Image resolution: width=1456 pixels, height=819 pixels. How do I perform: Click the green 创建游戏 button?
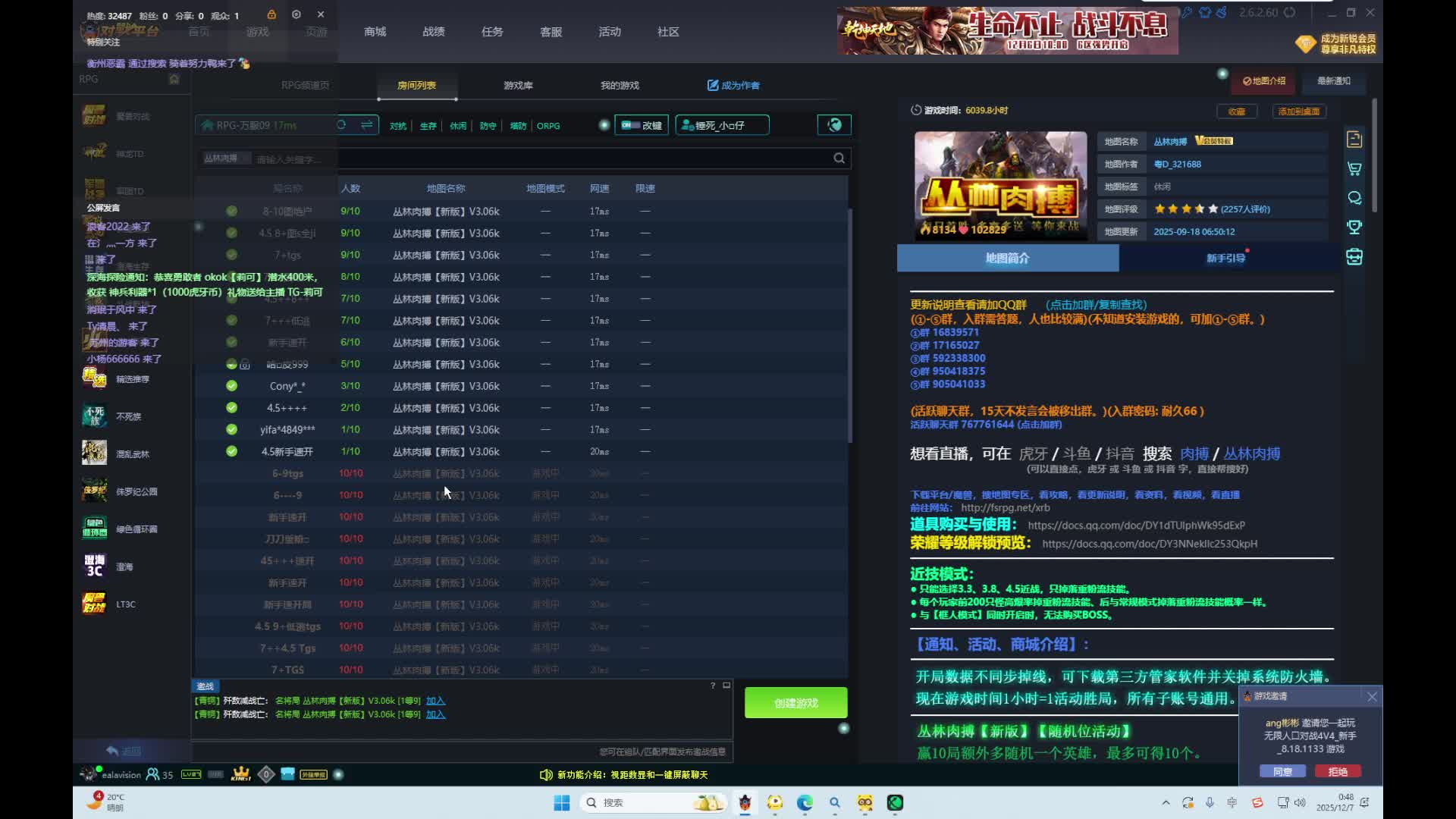[795, 703]
